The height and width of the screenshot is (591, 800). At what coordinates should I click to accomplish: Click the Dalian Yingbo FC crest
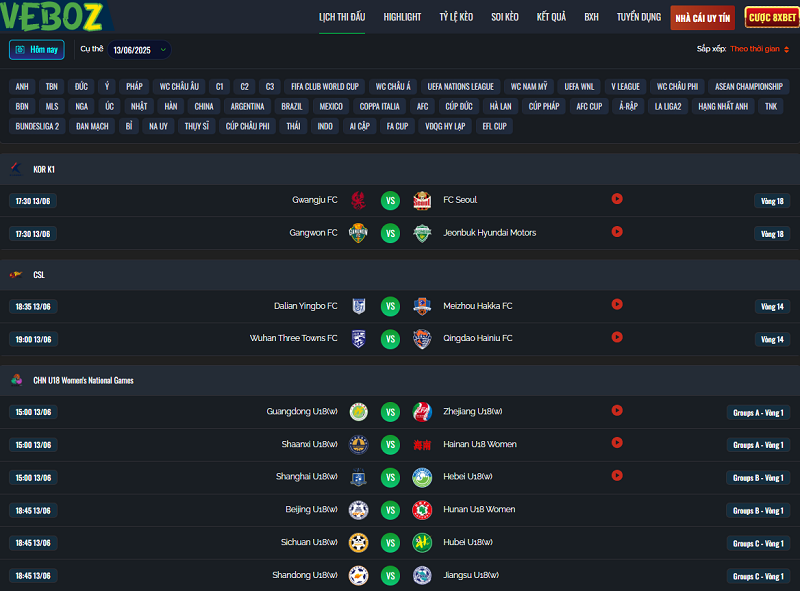click(x=359, y=306)
